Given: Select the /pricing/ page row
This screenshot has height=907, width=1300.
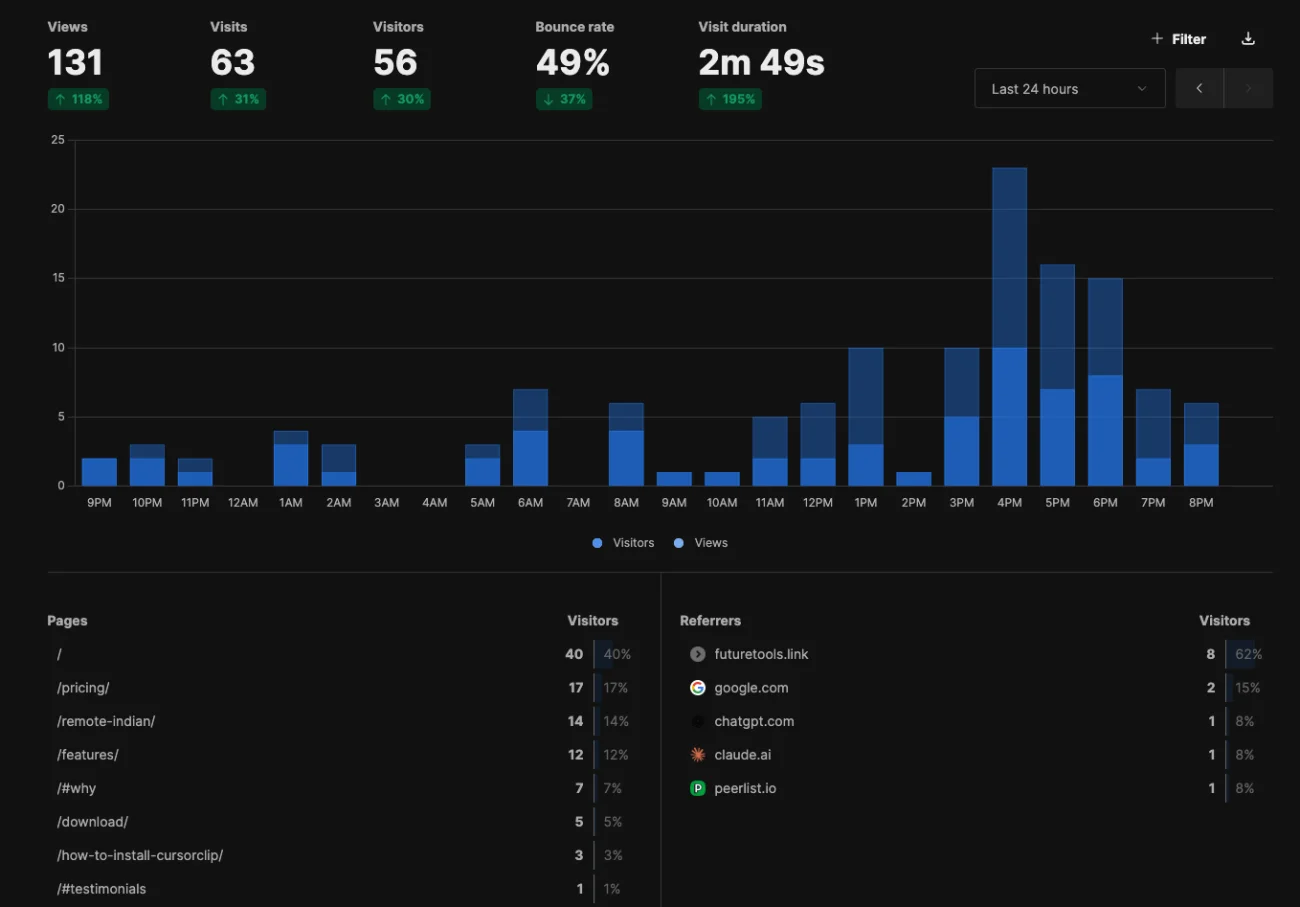Looking at the screenshot, I should (x=83, y=688).
